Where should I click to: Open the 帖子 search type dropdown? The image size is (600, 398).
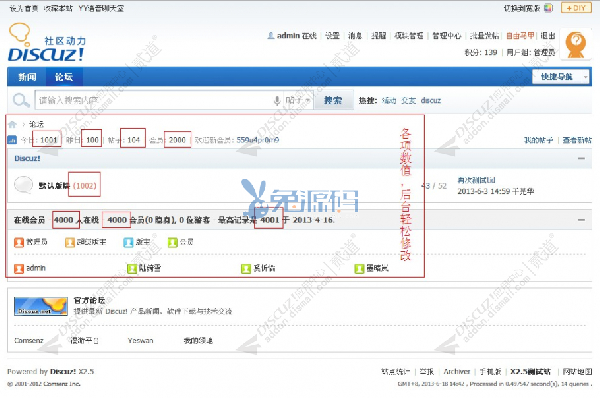(x=297, y=101)
